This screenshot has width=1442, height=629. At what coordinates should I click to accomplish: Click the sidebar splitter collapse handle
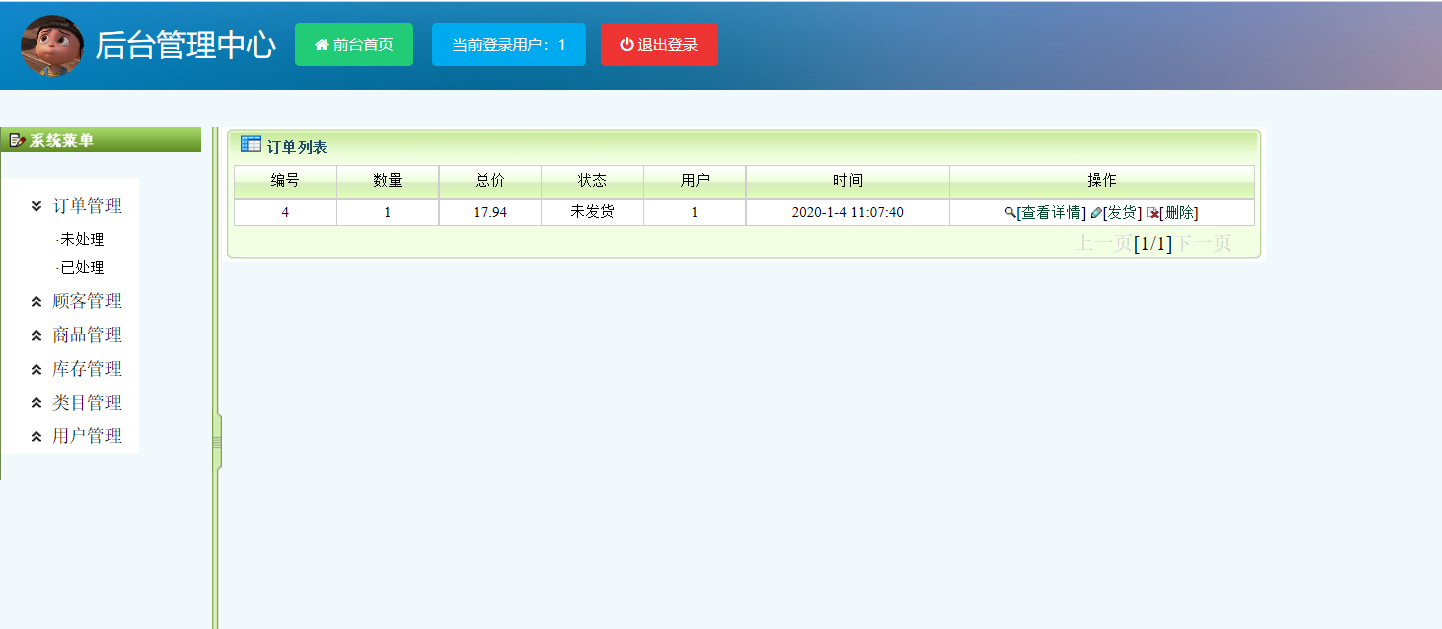(x=217, y=441)
